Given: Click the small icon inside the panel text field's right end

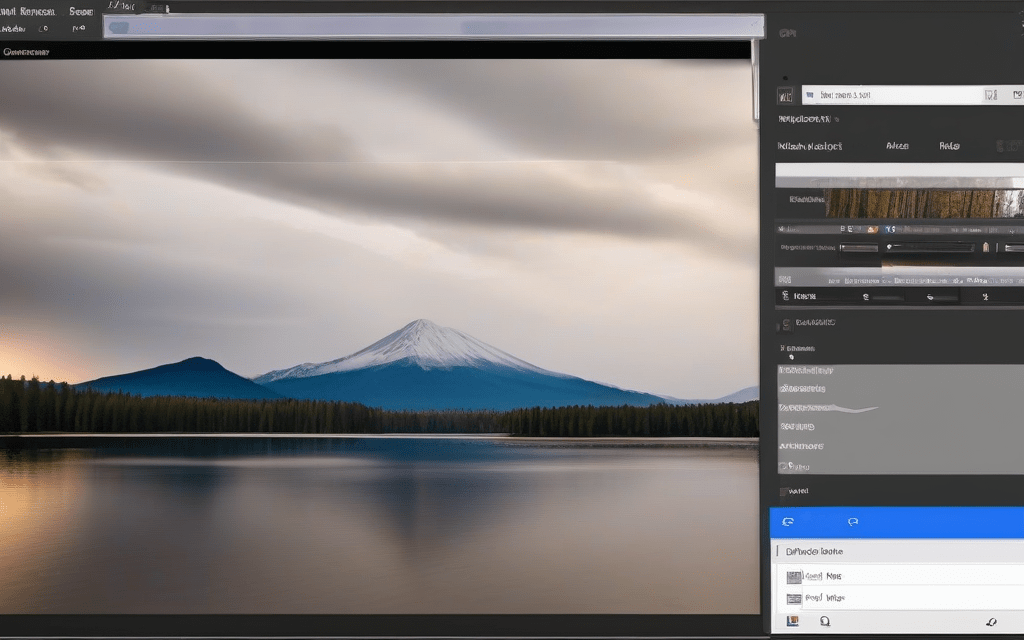Looking at the screenshot, I should (990, 96).
